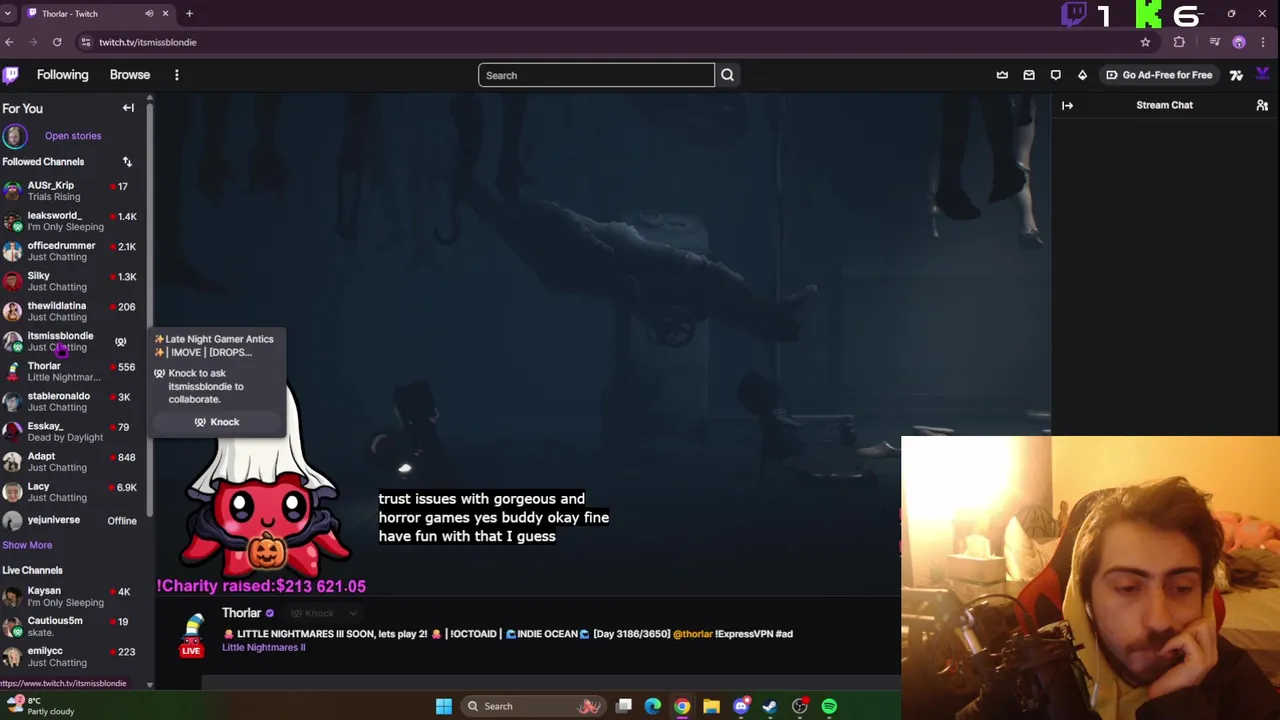Close the Thorlar - Twitch tab
Viewport: 1280px width, 720px height.
tap(166, 14)
